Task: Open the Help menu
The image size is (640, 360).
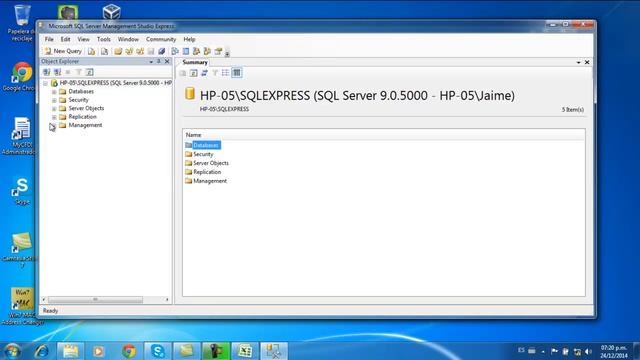Action: pyautogui.click(x=189, y=39)
